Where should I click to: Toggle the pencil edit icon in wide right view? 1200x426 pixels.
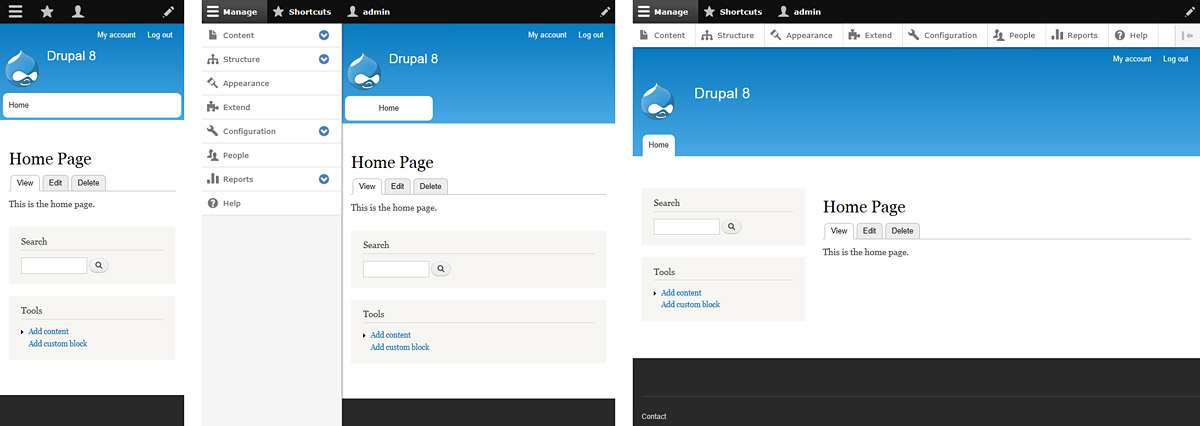coord(1190,12)
